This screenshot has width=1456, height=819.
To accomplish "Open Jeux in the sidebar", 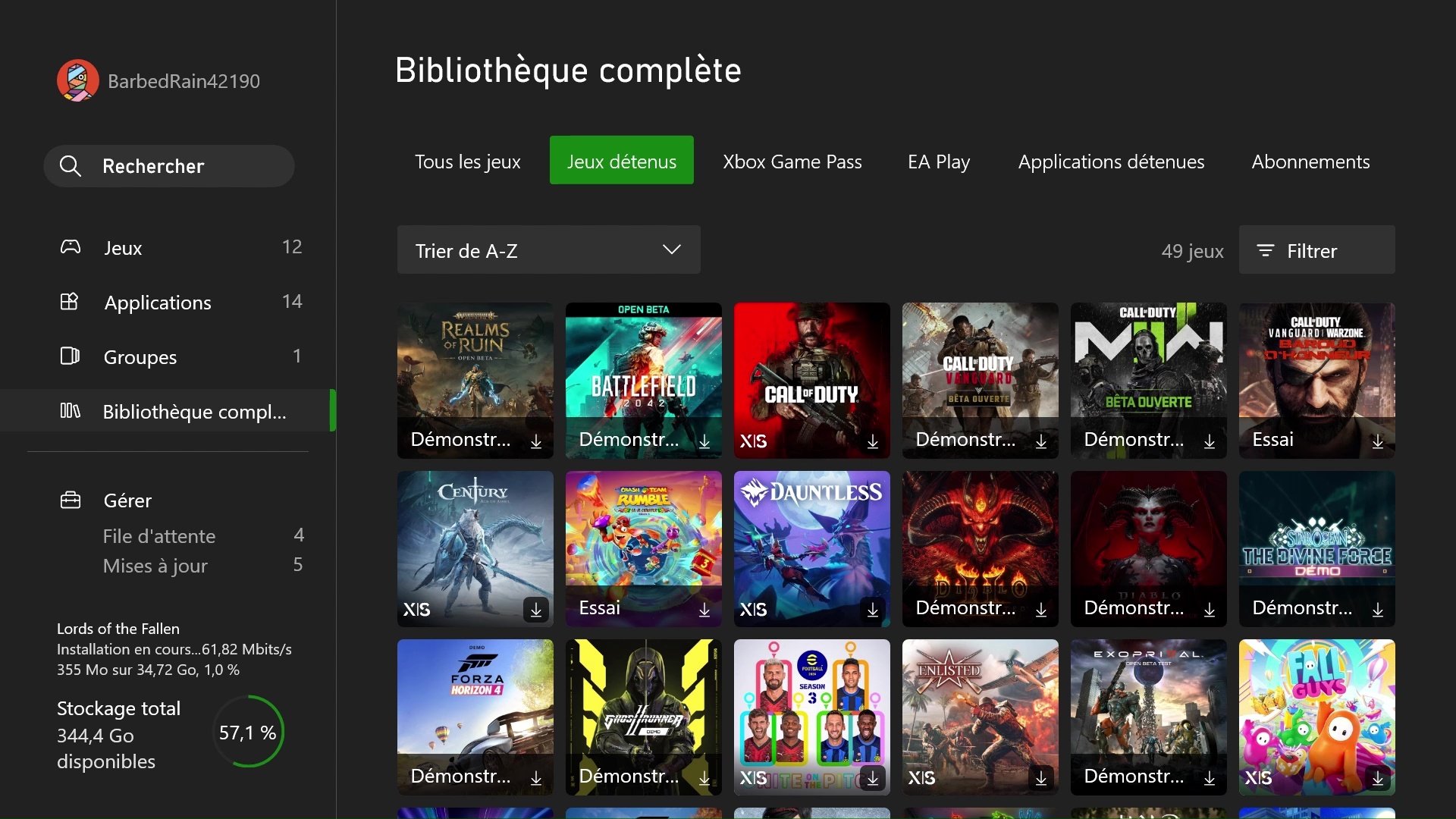I will [x=168, y=247].
